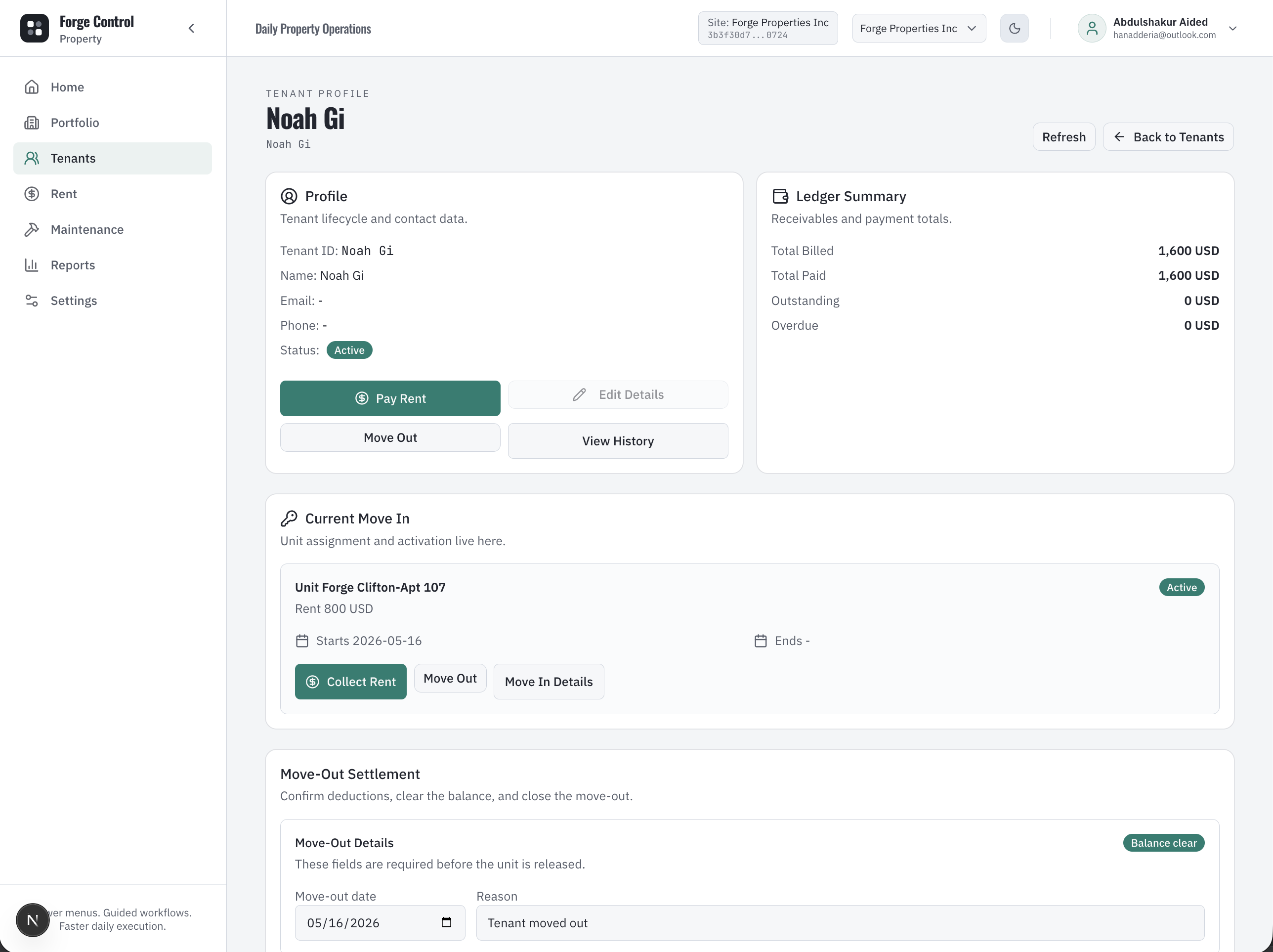This screenshot has height=952, width=1273.
Task: Open Move In Details
Action: (x=549, y=682)
